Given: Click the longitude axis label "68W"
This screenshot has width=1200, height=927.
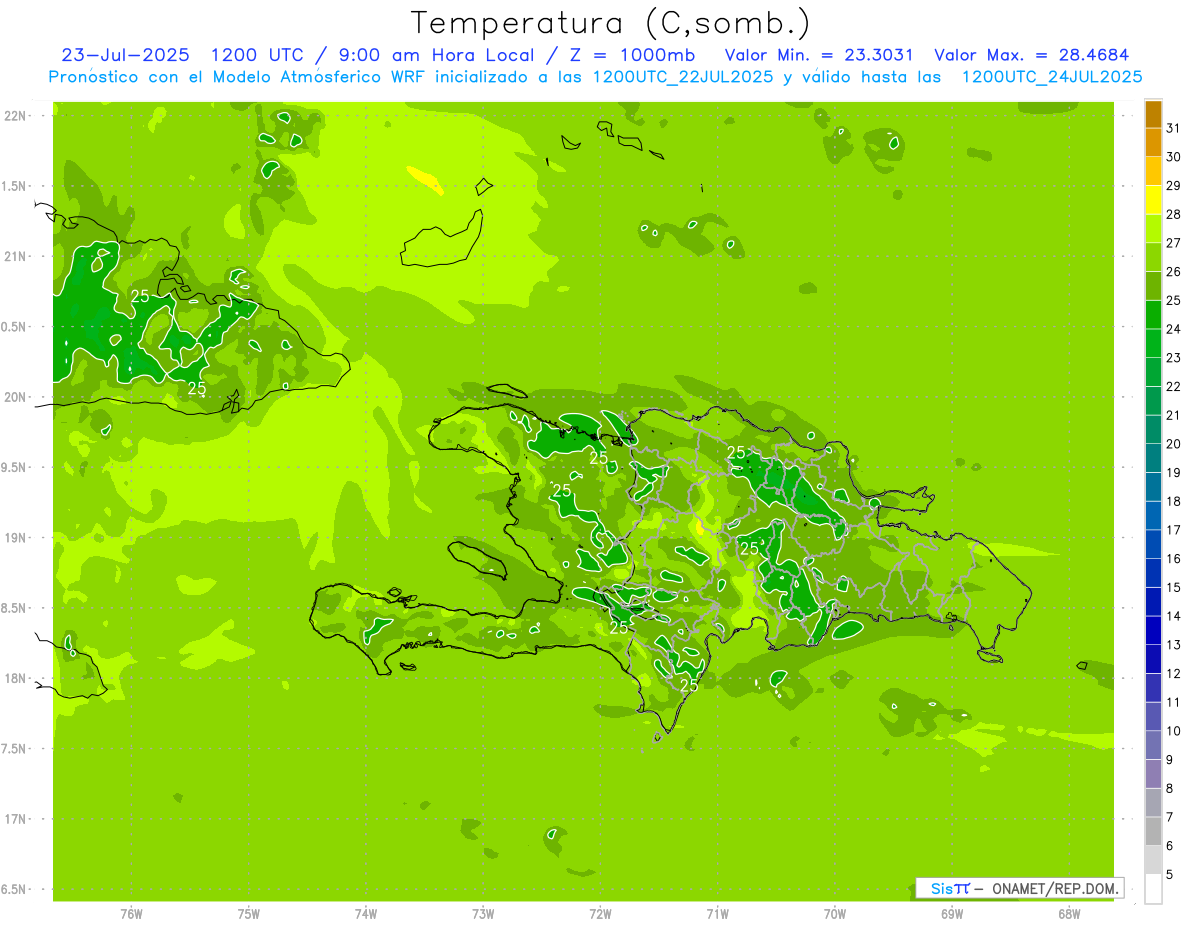Looking at the screenshot, I should pos(1069,914).
